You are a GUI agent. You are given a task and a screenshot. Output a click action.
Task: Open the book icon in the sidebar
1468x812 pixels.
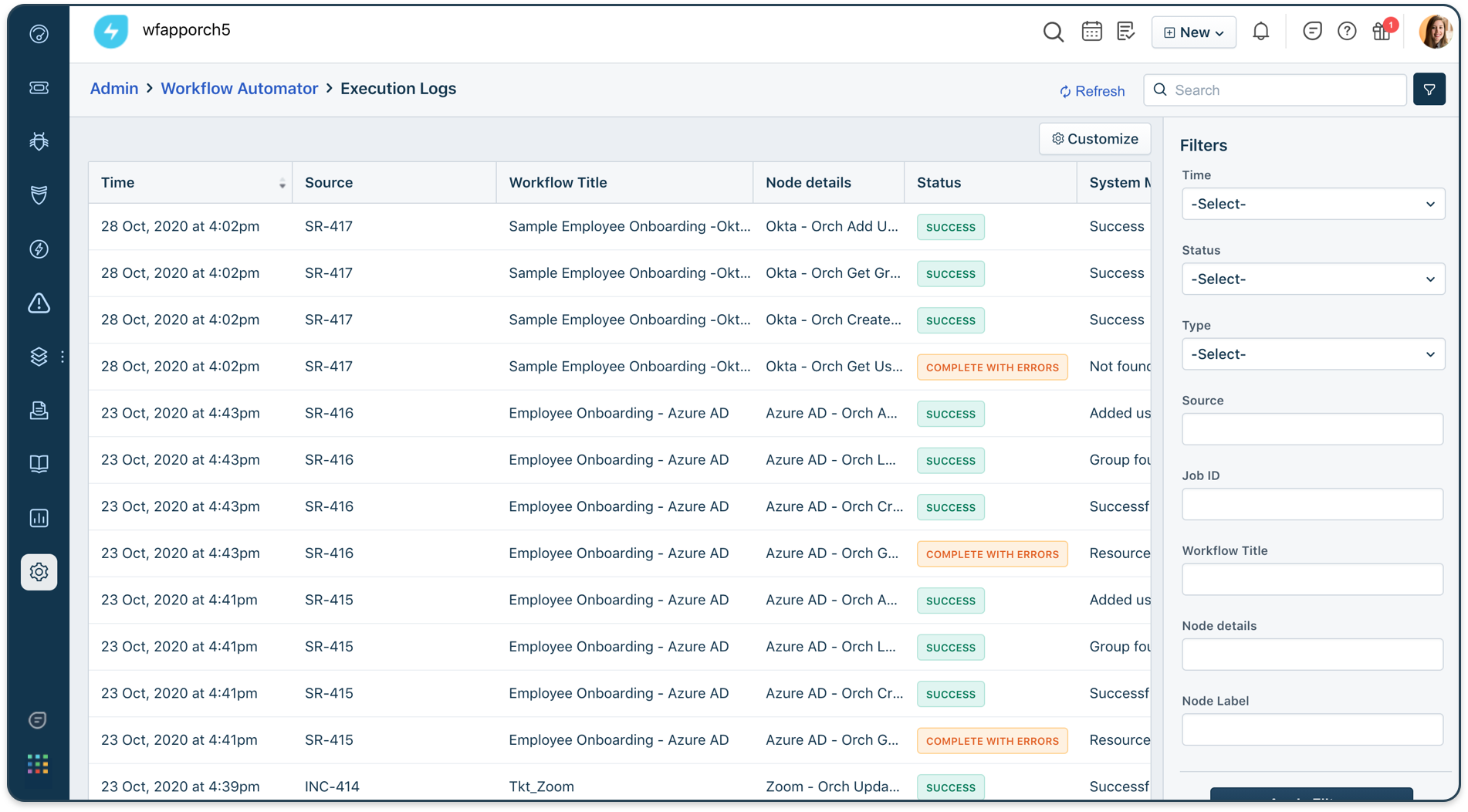(39, 464)
